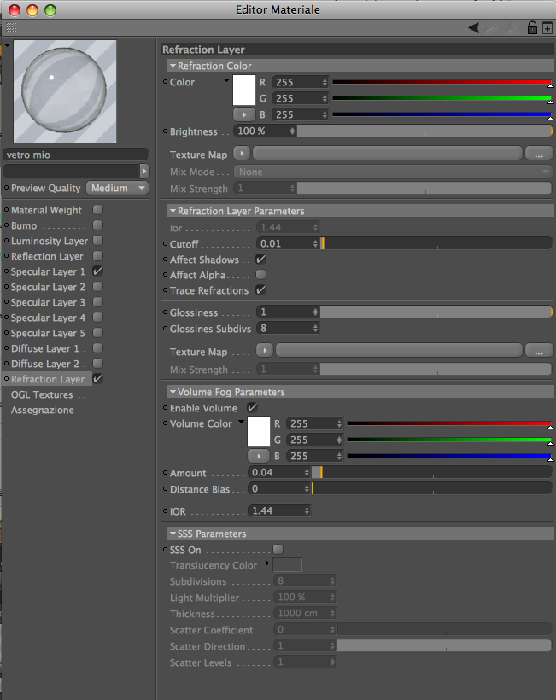556x700 pixels.
Task: Click the material preview sphere thumbnail
Action: (x=65, y=92)
